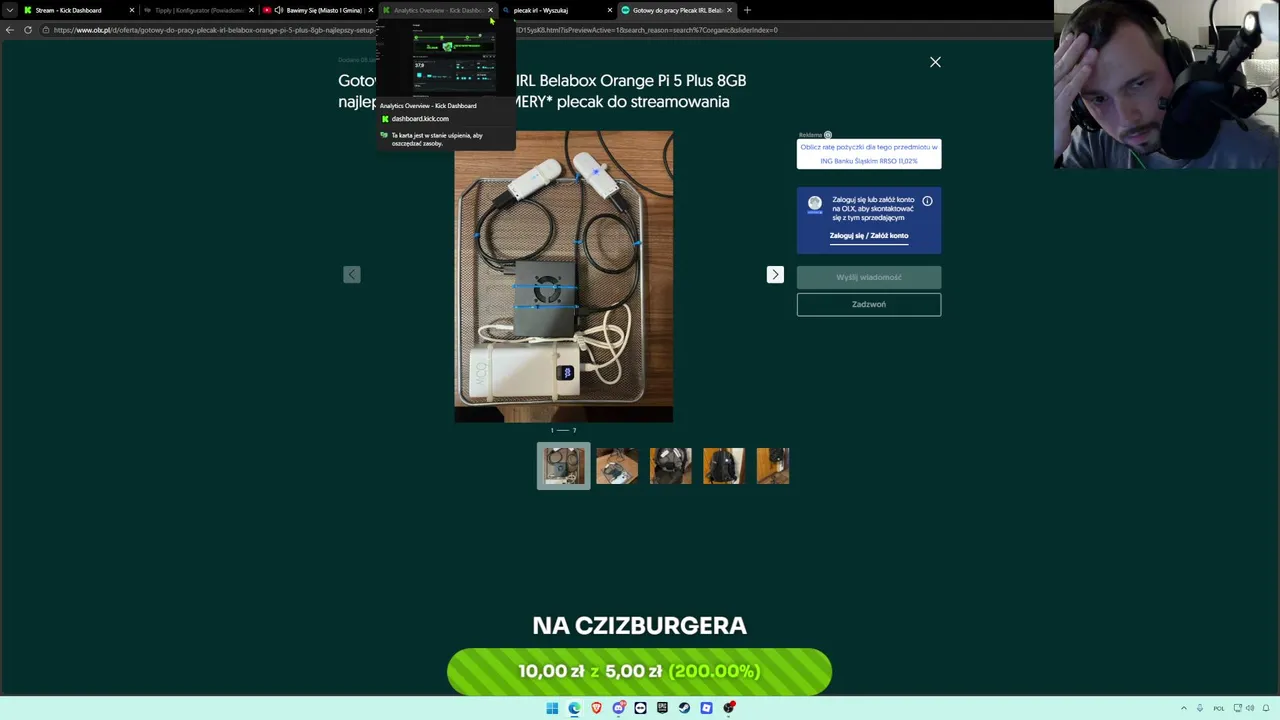Select the second photo thumbnail
Image resolution: width=1280 pixels, height=720 pixels.
click(x=617, y=466)
